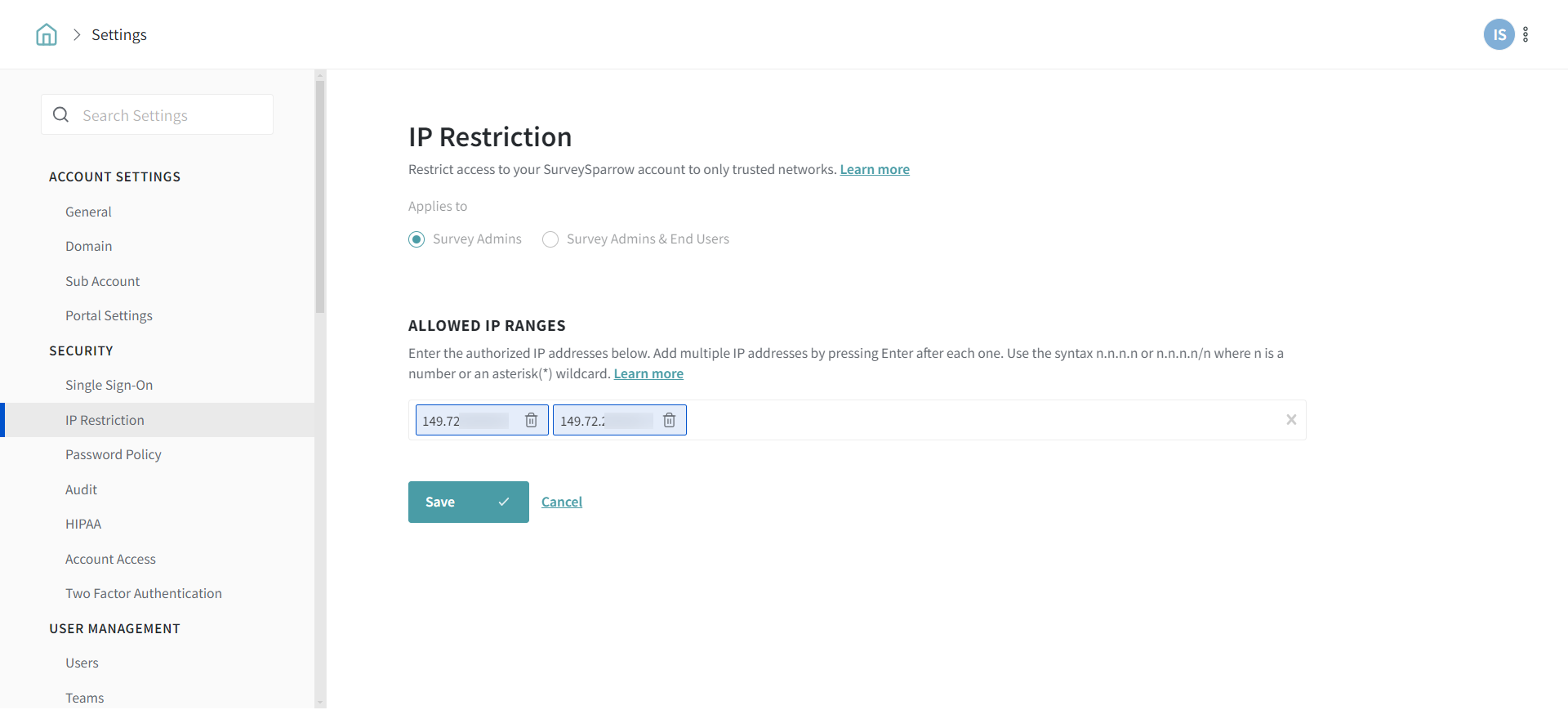The width and height of the screenshot is (1568, 710).
Task: Save the IP restriction settings
Action: (468, 502)
